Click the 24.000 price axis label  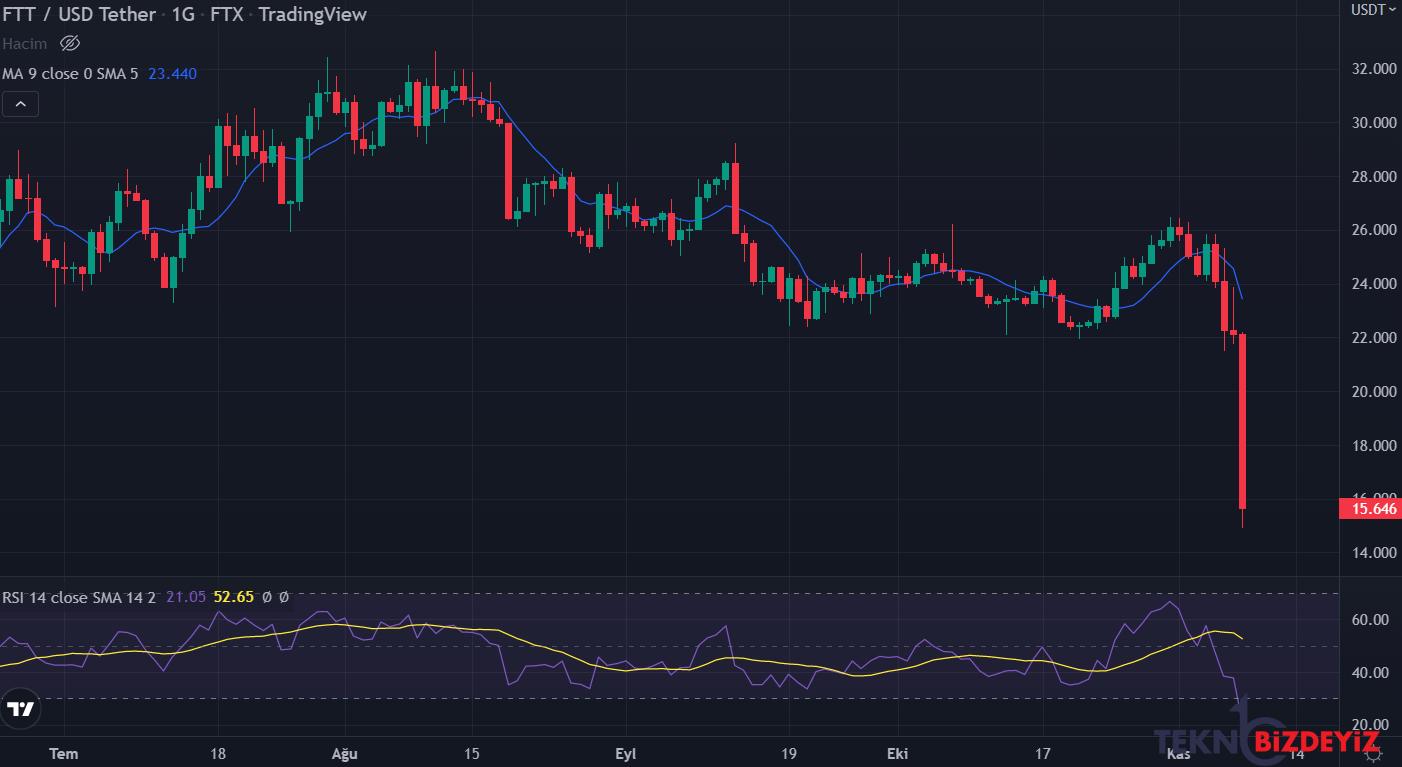coord(1373,284)
